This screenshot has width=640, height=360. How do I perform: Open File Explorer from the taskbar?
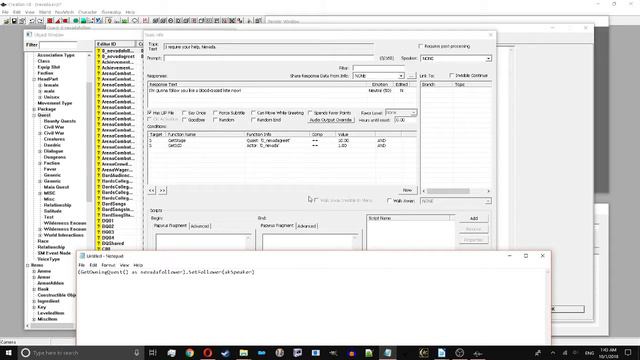[244, 353]
